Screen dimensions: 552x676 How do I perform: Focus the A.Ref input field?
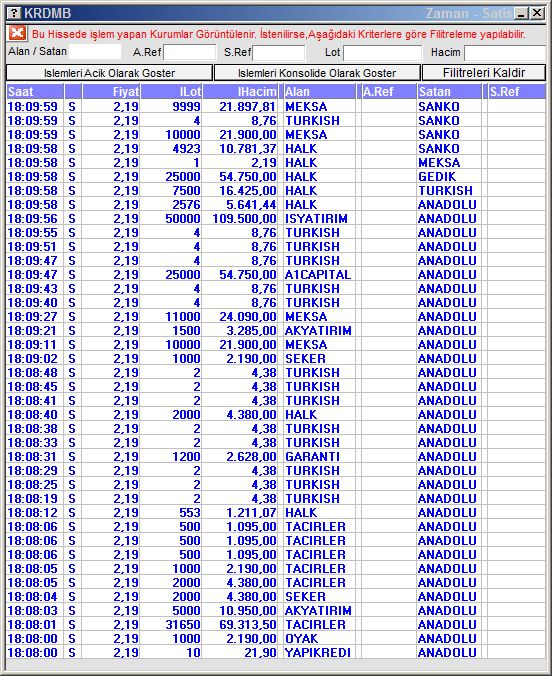pyautogui.click(x=189, y=53)
